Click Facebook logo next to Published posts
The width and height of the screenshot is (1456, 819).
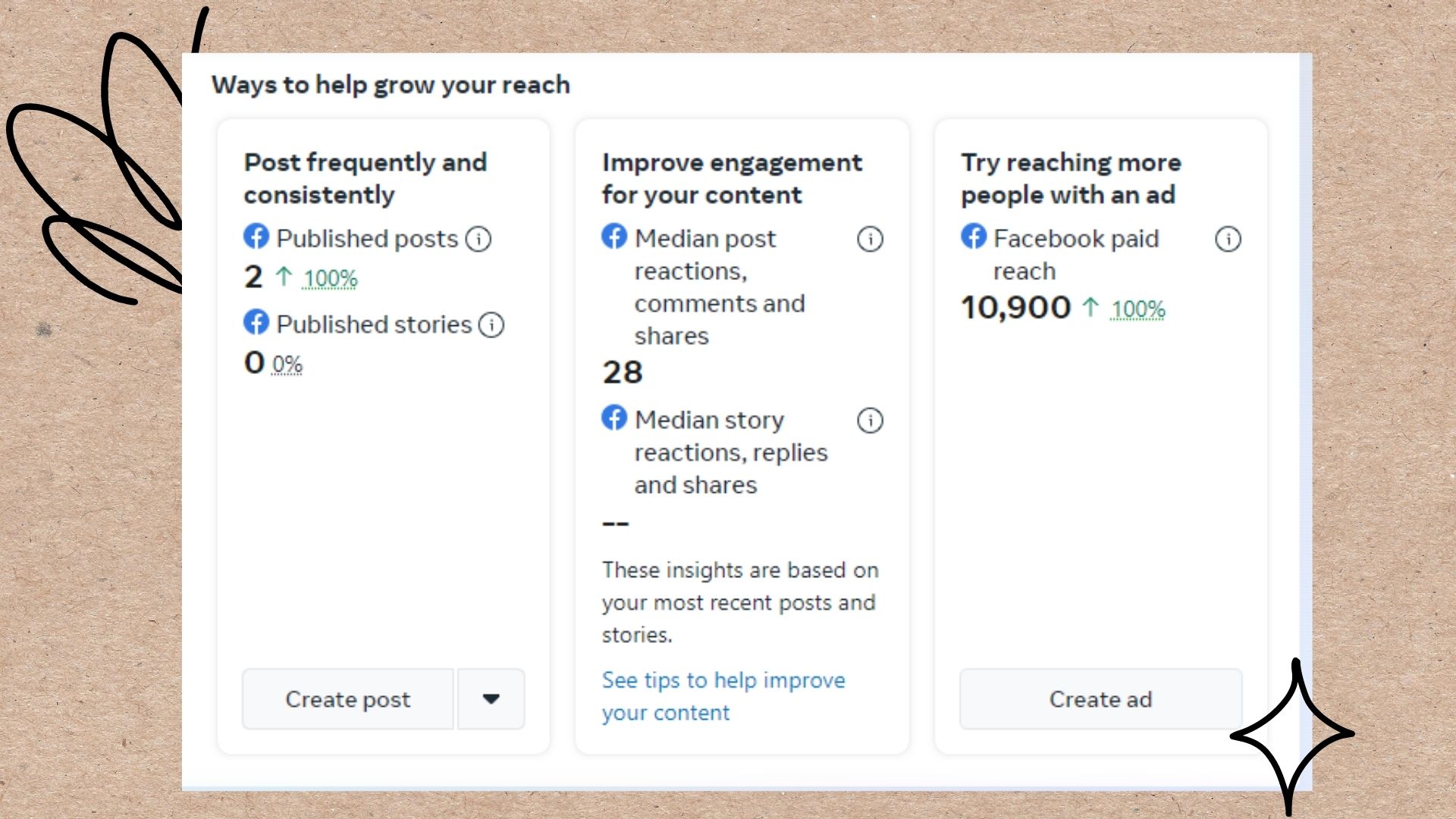point(256,237)
